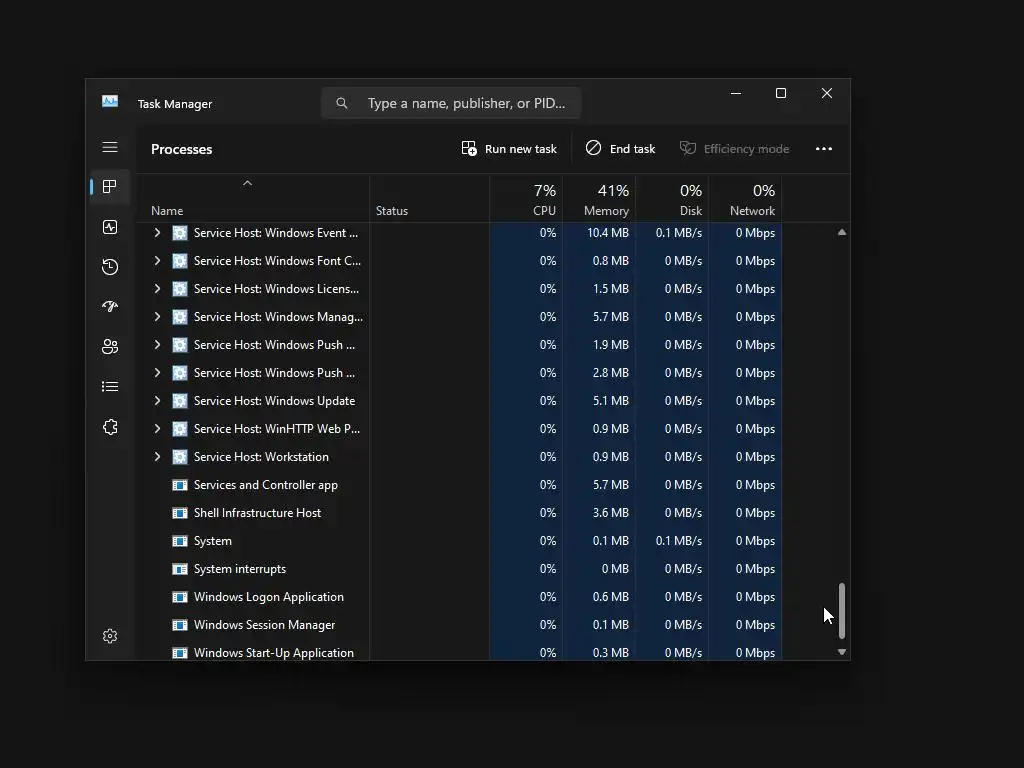Expand the first Service Host: Windows Push row
The image size is (1024, 768).
point(157,345)
